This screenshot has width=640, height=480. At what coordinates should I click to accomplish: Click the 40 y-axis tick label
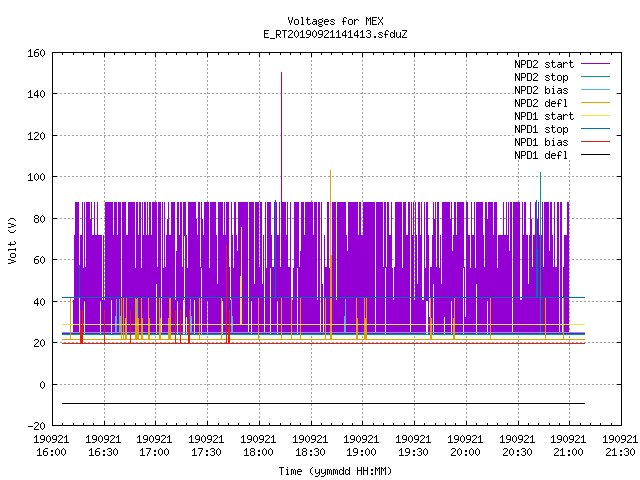39,302
